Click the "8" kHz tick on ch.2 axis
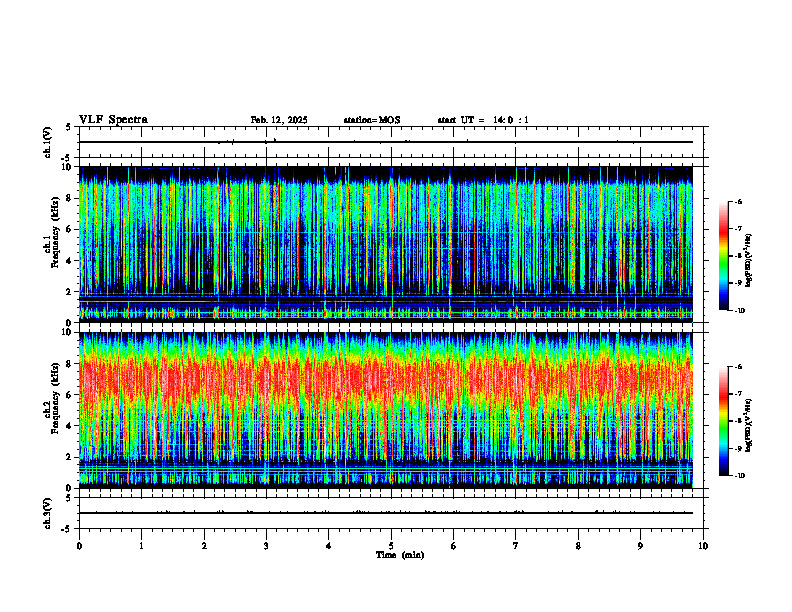Image resolution: width=792 pixels, height=612 pixels. pyautogui.click(x=70, y=364)
